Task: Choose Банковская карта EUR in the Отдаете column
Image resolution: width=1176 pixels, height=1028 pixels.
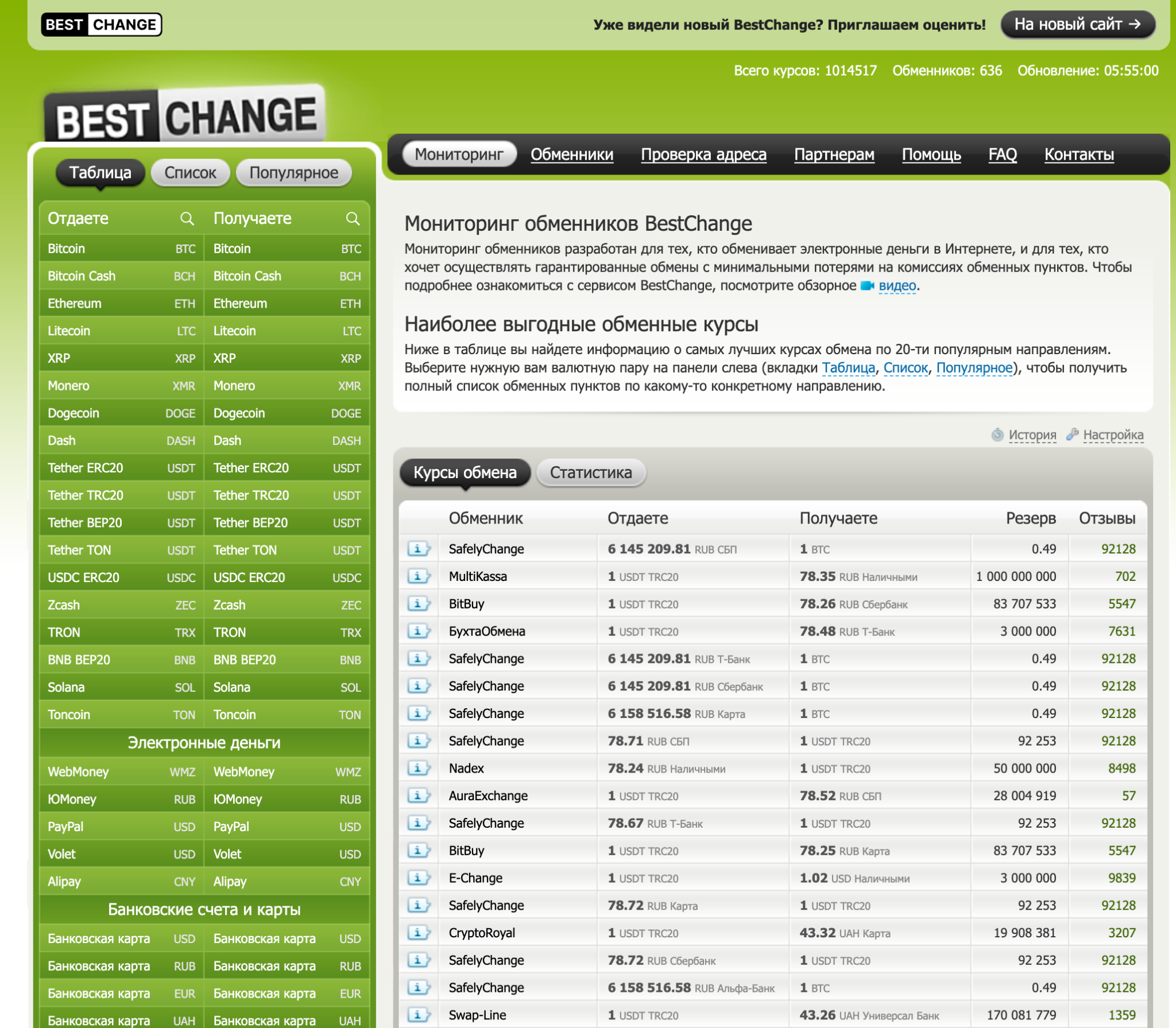Action: 122,994
